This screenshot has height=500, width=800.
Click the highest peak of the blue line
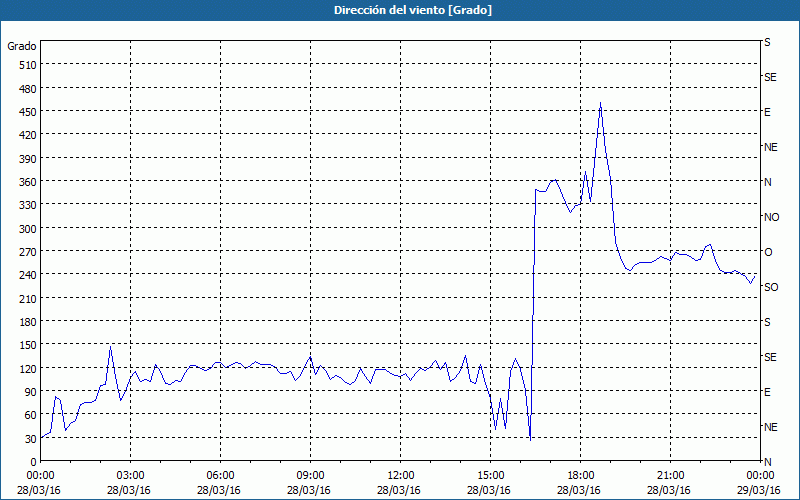pos(600,103)
